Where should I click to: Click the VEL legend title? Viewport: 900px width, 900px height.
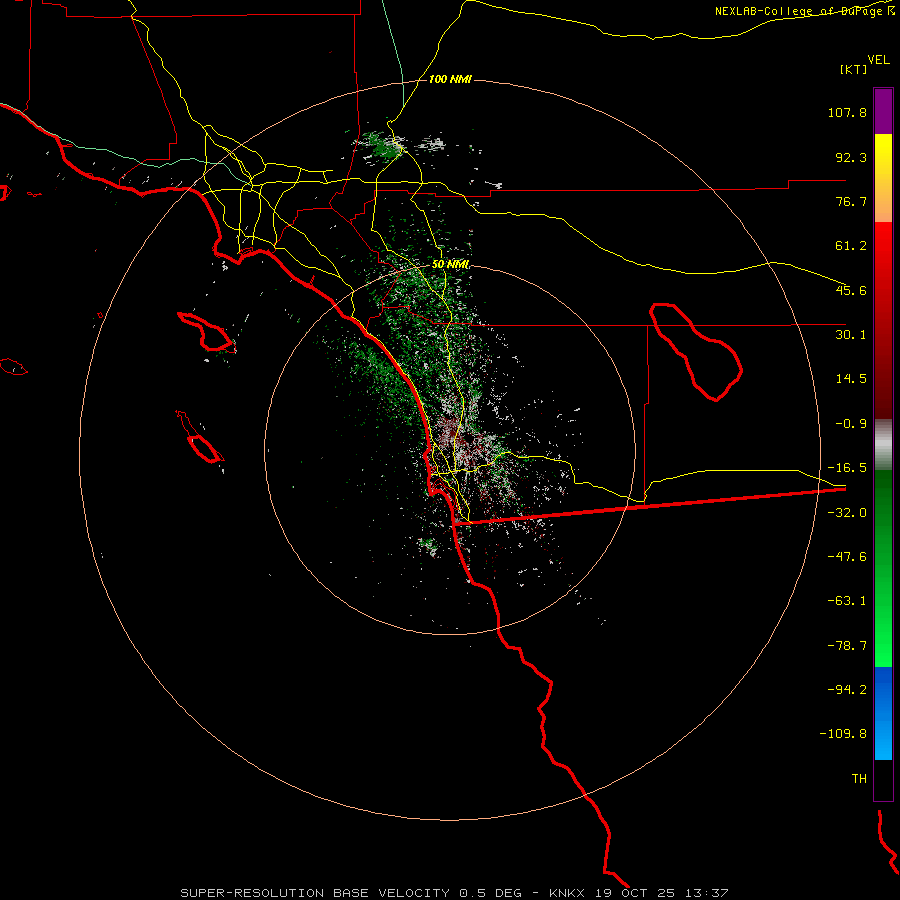878,60
